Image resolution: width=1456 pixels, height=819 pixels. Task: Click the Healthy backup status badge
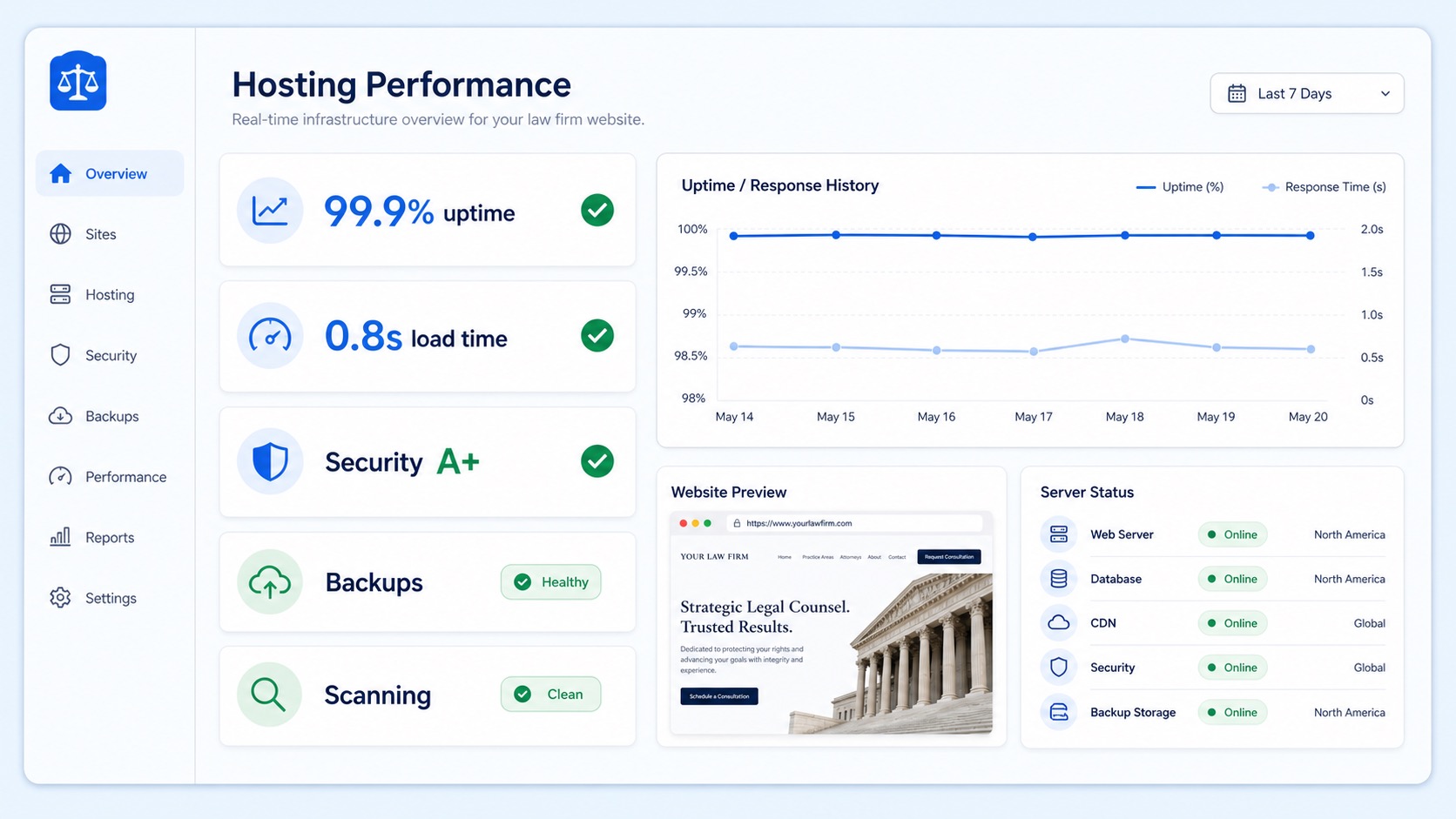[550, 582]
